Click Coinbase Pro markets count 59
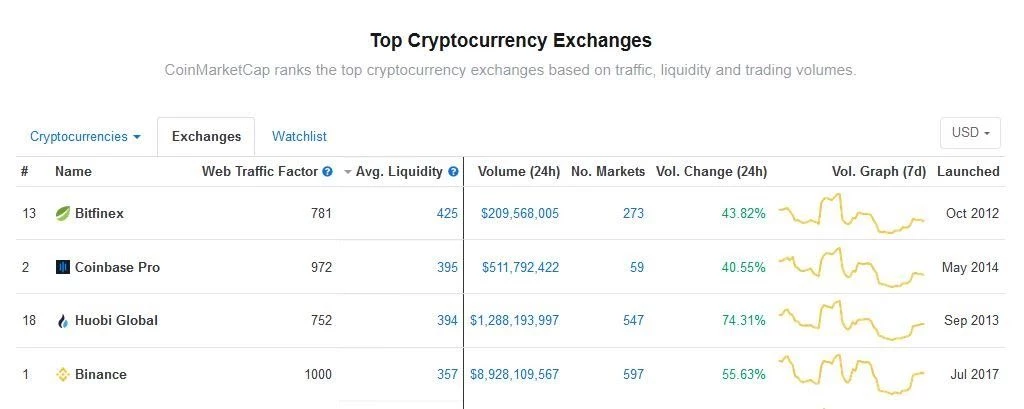Image resolution: width=1024 pixels, height=409 pixels. coord(636,267)
